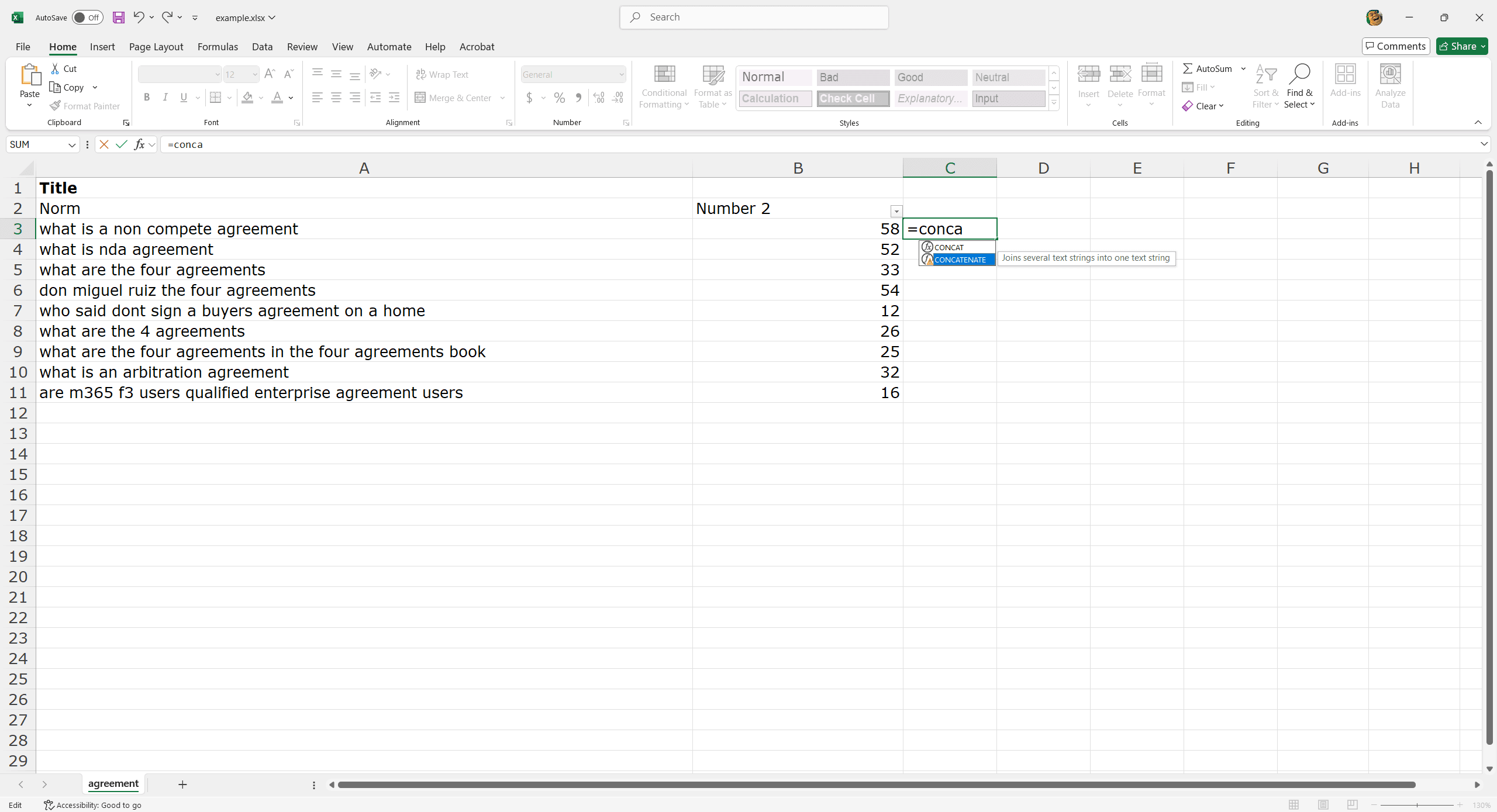Collapse the ribbon with chevron
The image size is (1497, 812).
pyautogui.click(x=1478, y=122)
